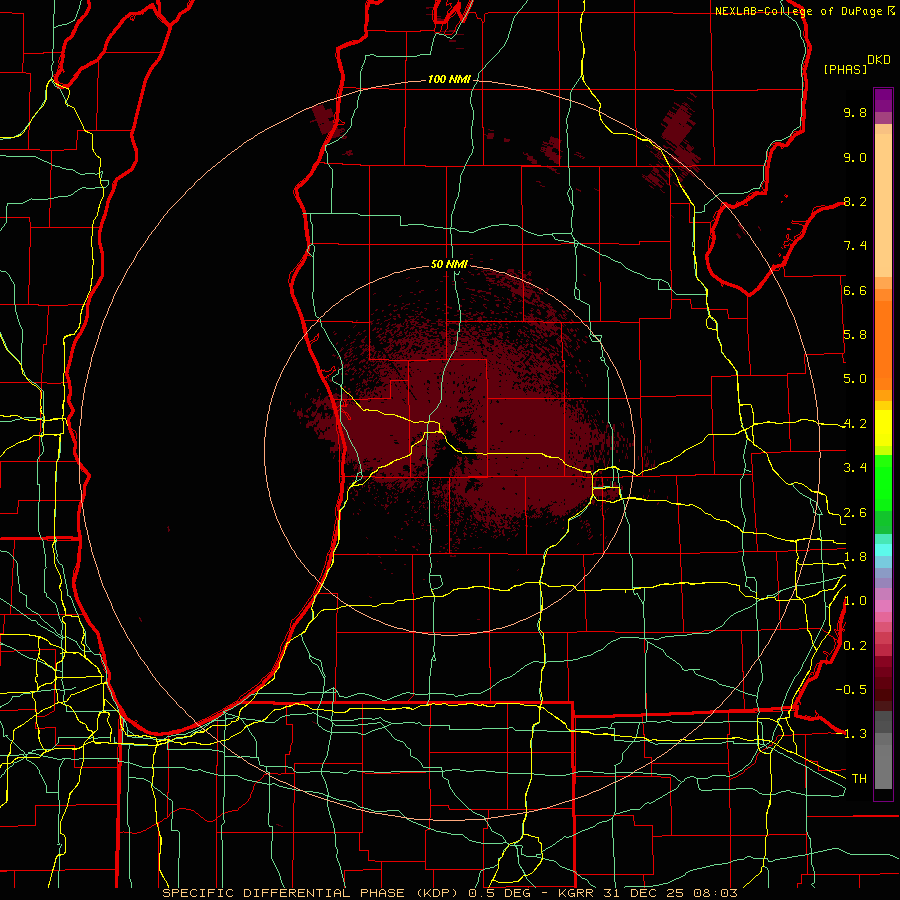Select the 9.0 legend value
The height and width of the screenshot is (900, 900).
coord(855,157)
